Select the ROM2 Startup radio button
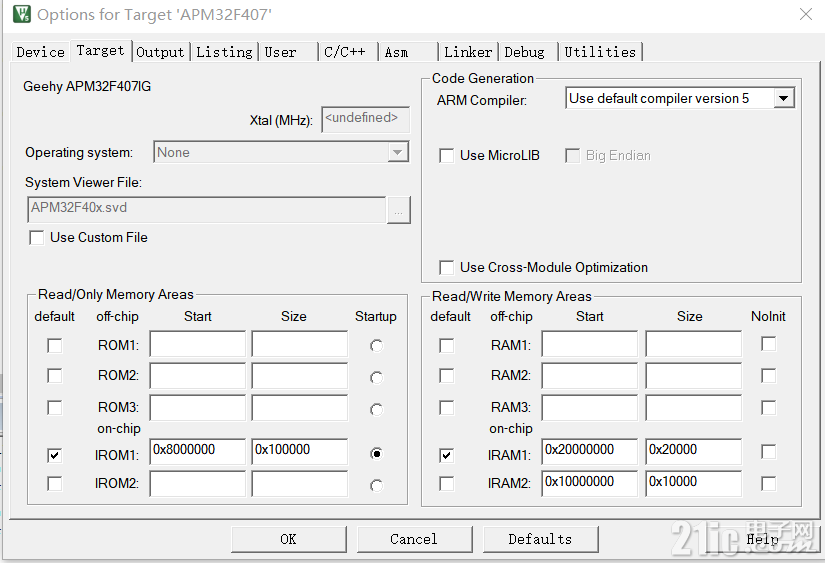This screenshot has height=563, width=825. click(376, 377)
